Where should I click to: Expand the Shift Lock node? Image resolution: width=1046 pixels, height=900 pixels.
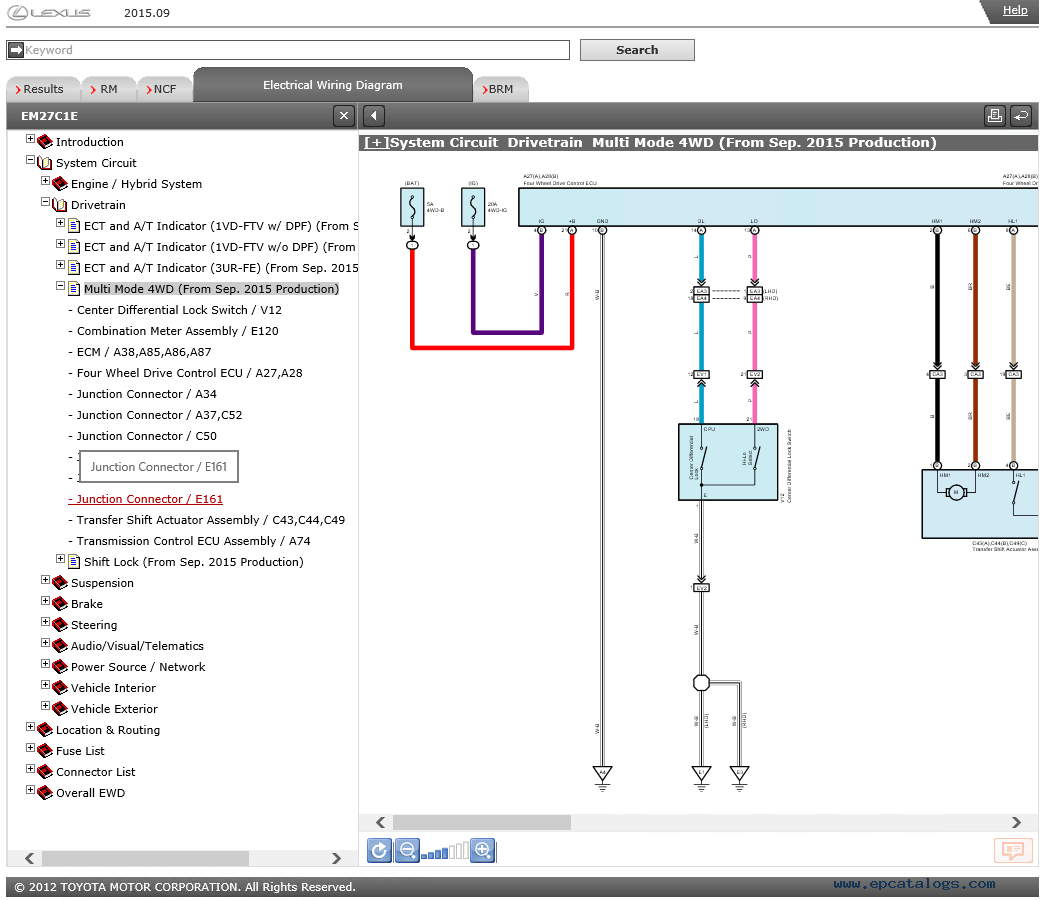click(x=60, y=559)
